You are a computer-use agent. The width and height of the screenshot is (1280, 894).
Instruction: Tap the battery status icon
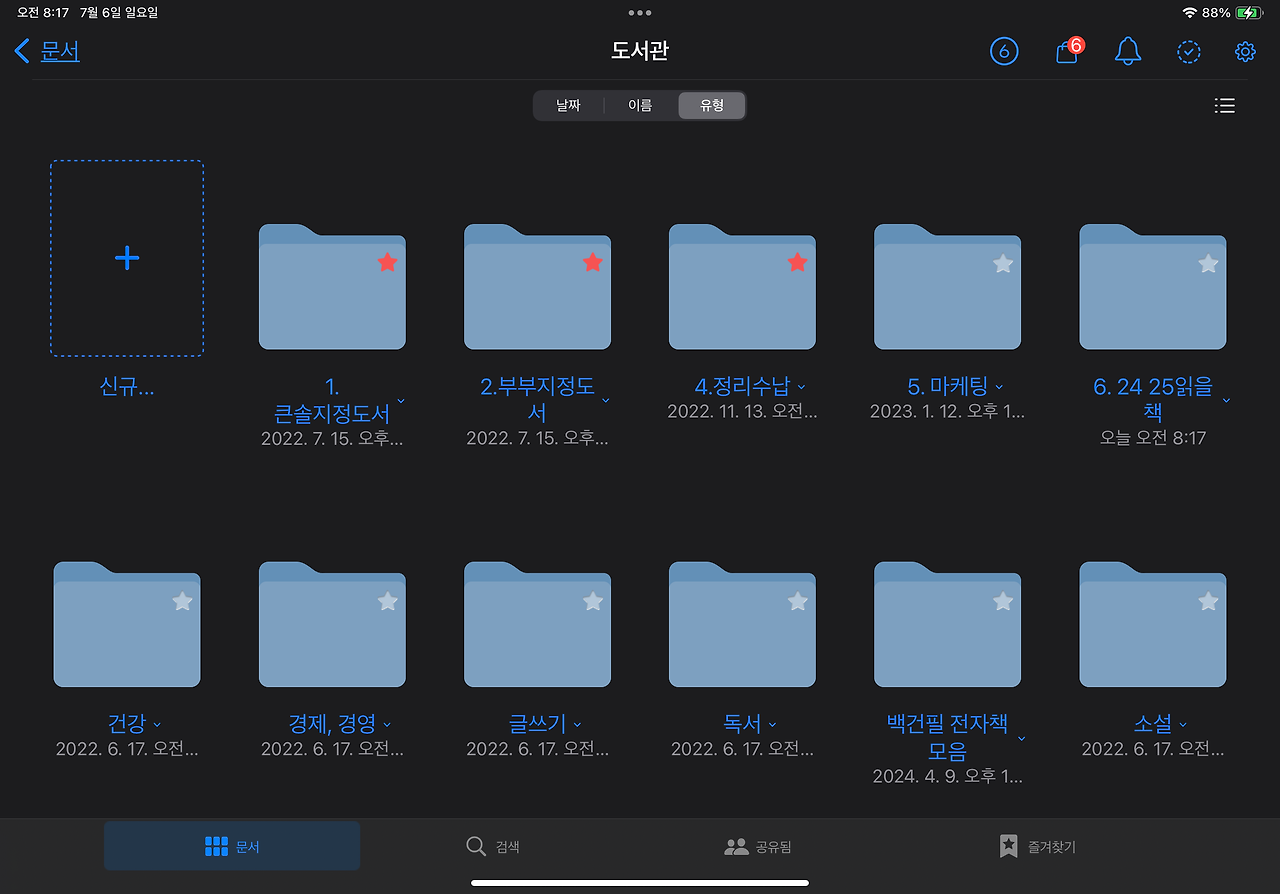[x=1248, y=13]
